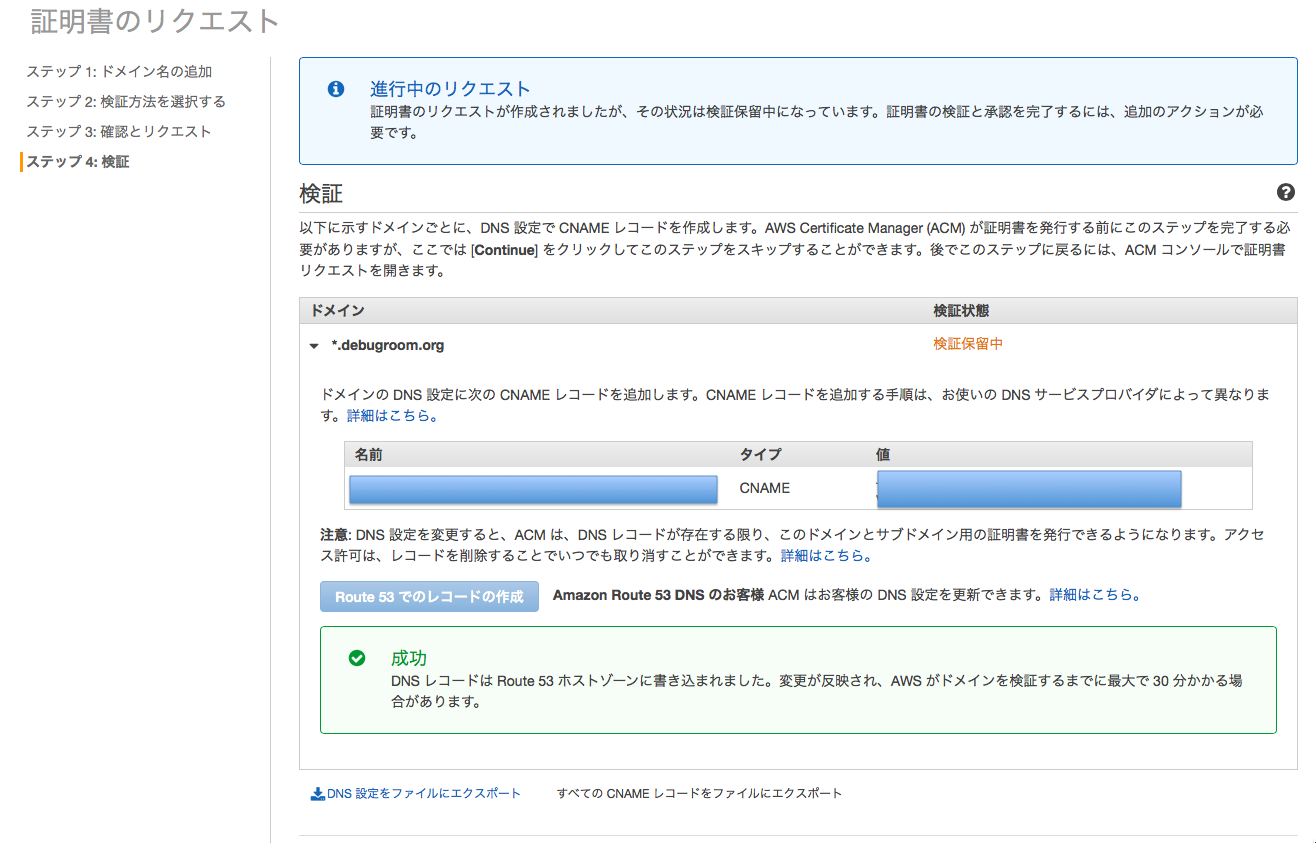Open 詳細はこちら link in the 注意 note
Viewport: 1316px width, 843px height.
point(826,555)
